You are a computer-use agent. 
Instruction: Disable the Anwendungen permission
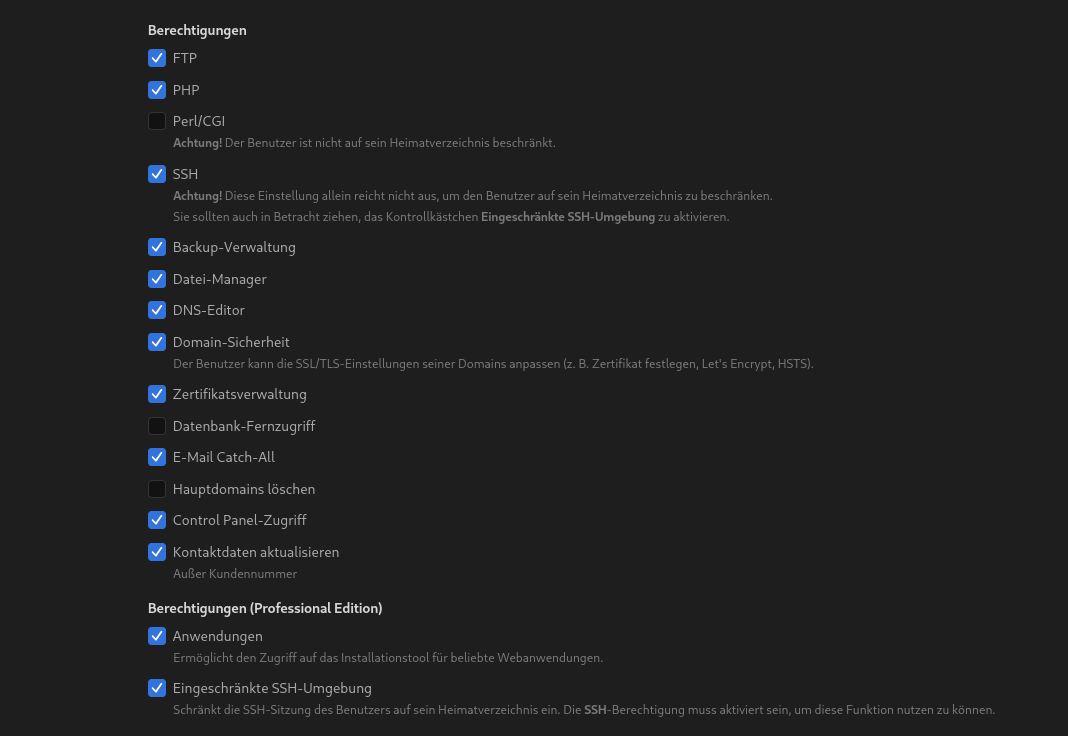tap(157, 636)
